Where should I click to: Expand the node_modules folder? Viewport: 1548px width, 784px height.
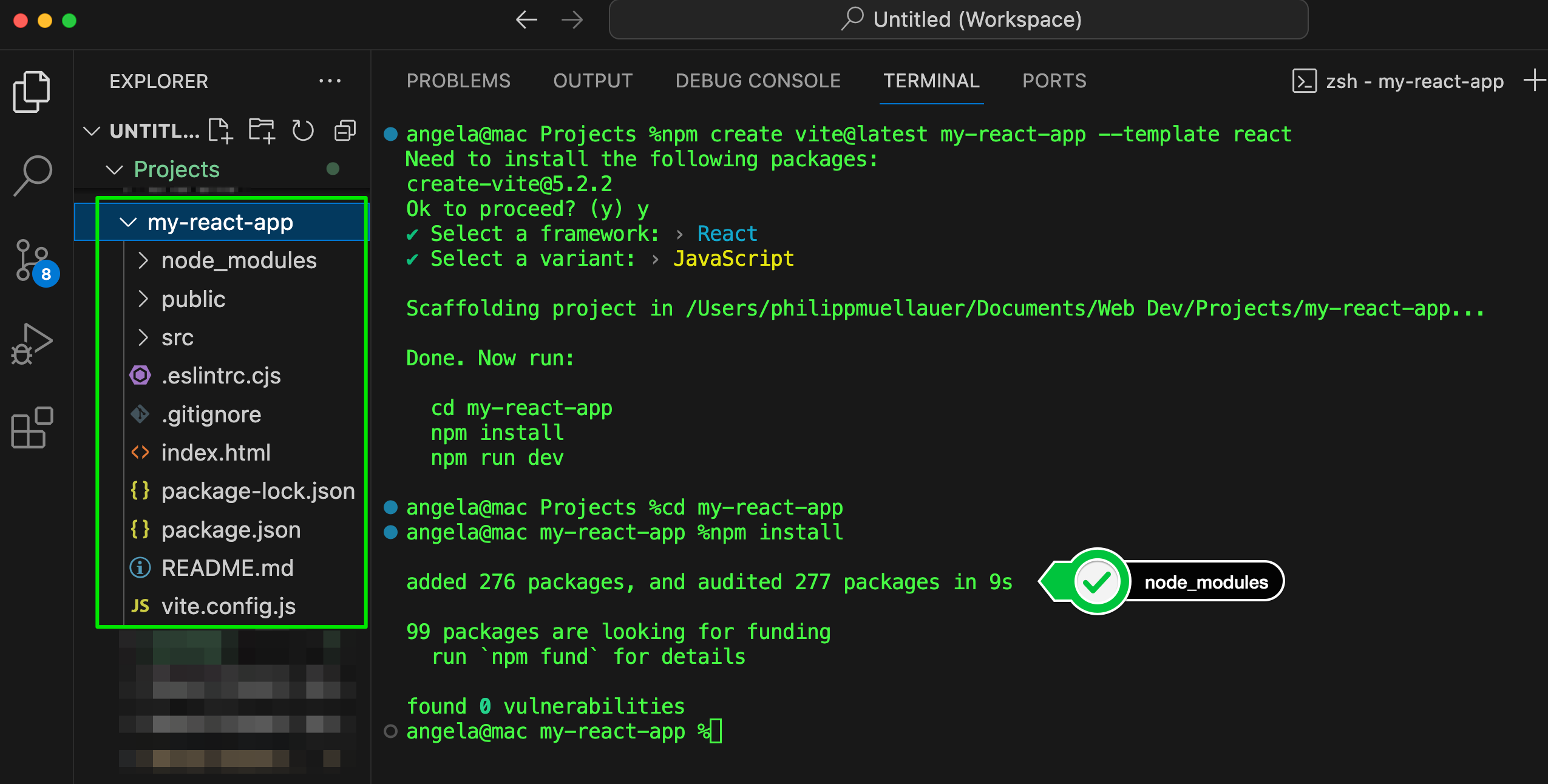click(143, 261)
